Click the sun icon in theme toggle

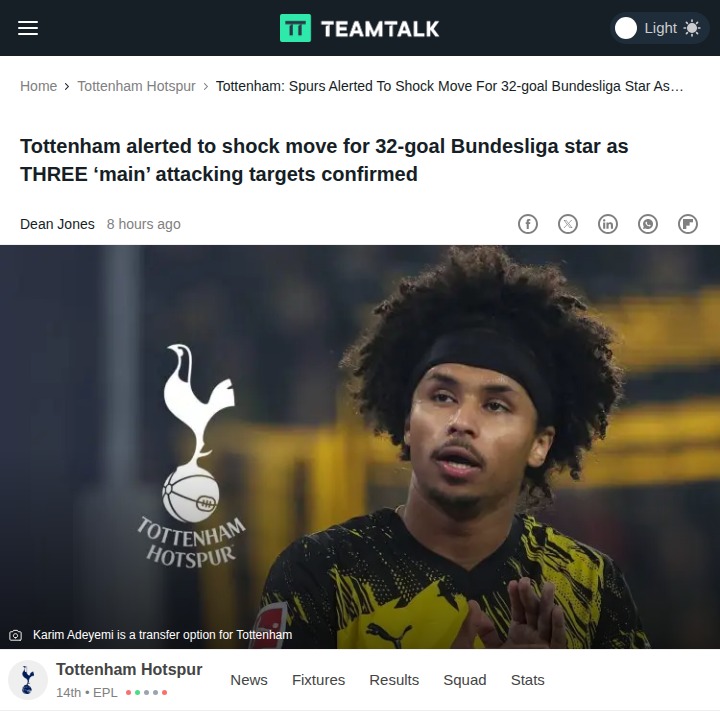tap(692, 28)
